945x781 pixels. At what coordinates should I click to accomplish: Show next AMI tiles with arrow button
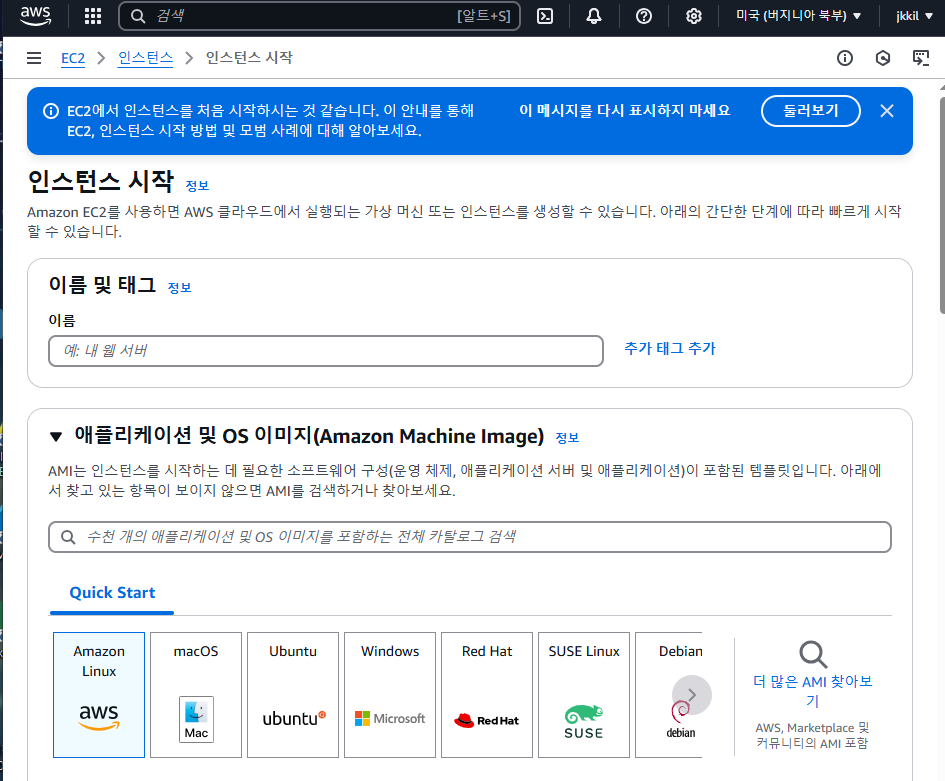tap(692, 695)
